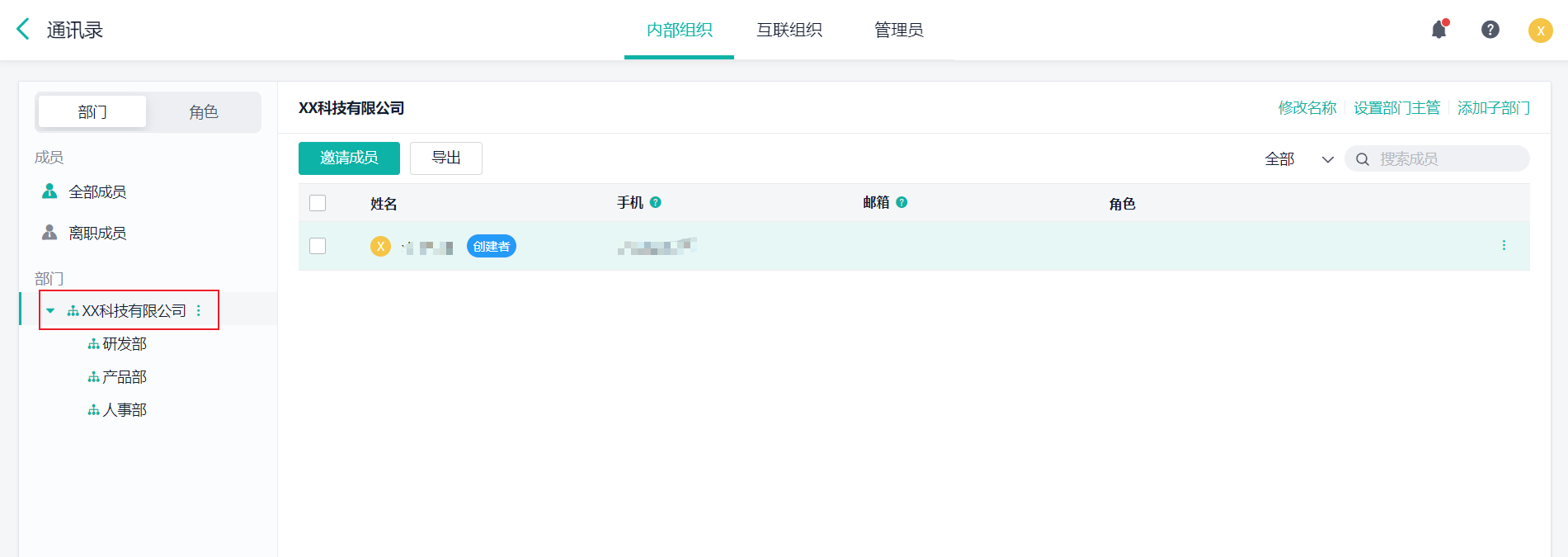This screenshot has height=557, width=1568.
Task: Select 离职成员 in the sidebar
Action: click(x=97, y=234)
